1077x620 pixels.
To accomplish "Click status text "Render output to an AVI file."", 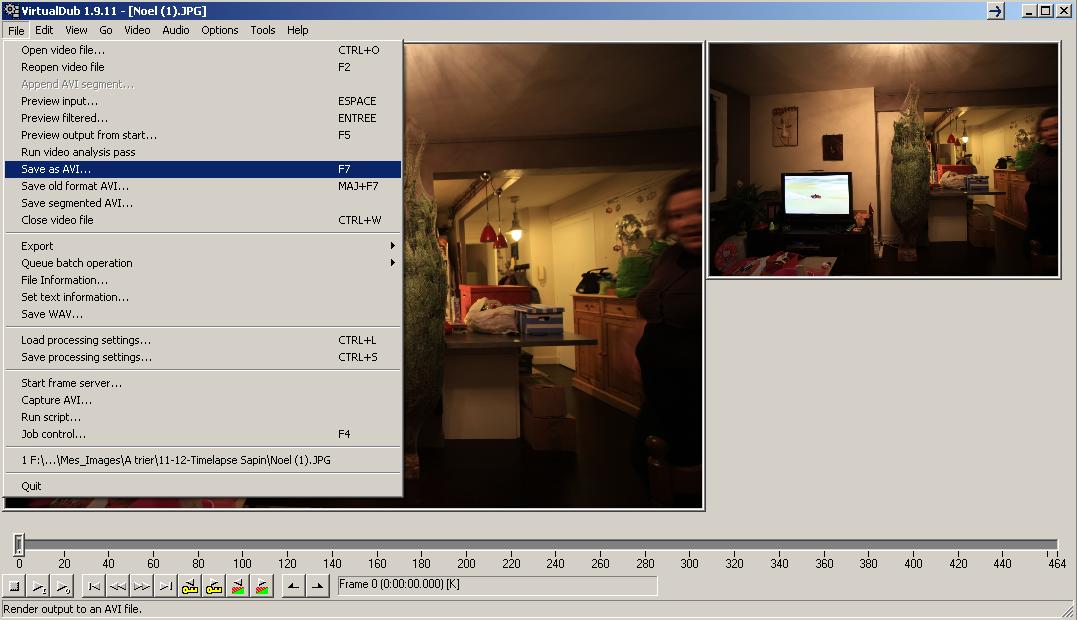I will click(x=73, y=609).
